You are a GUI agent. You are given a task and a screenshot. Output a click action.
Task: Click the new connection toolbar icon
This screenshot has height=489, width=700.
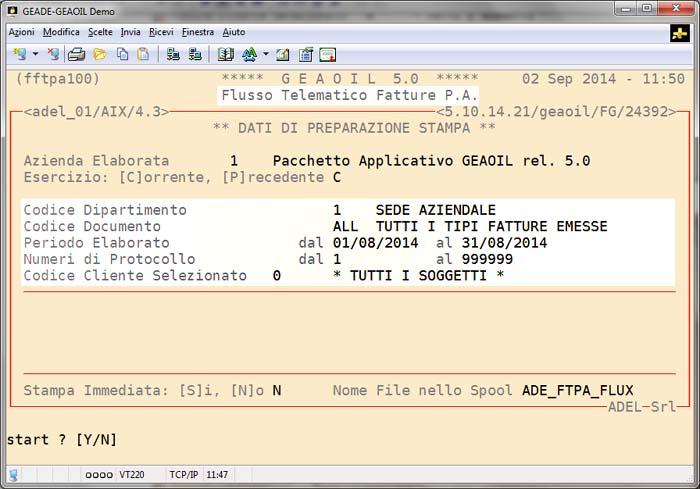coord(19,54)
